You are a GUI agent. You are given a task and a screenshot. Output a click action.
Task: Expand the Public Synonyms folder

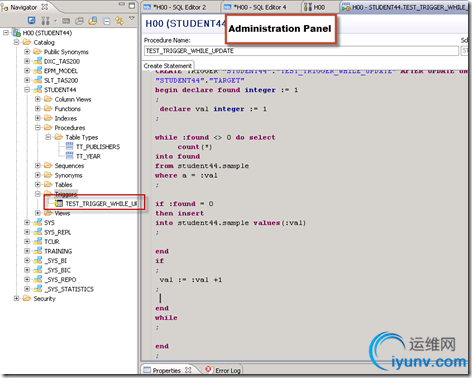[x=27, y=52]
